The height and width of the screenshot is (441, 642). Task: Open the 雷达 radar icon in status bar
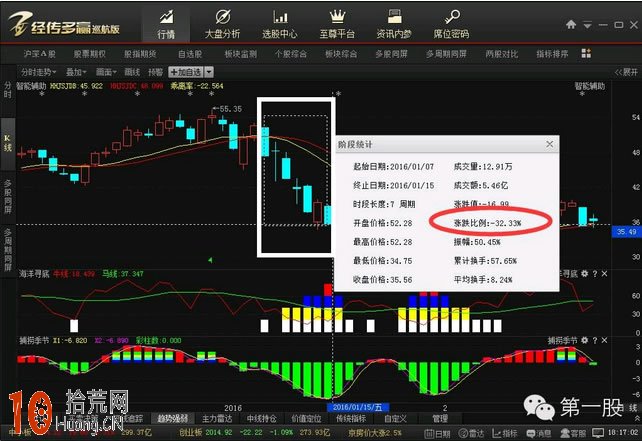[x=471, y=433]
